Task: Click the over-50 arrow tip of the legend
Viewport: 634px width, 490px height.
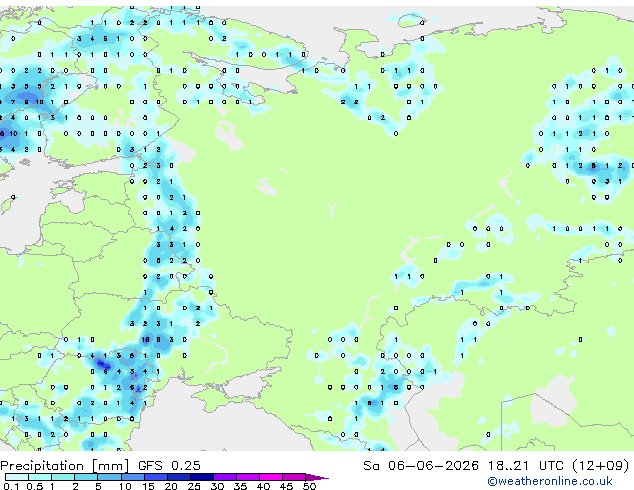Action: click(x=317, y=477)
